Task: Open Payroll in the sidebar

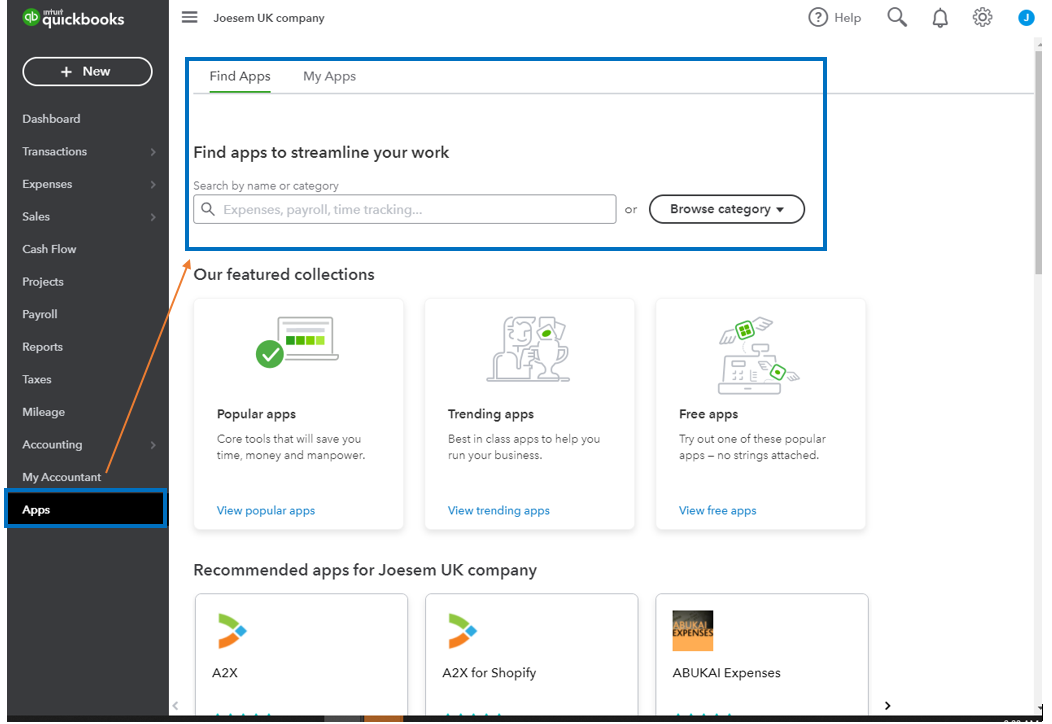Action: tap(40, 314)
